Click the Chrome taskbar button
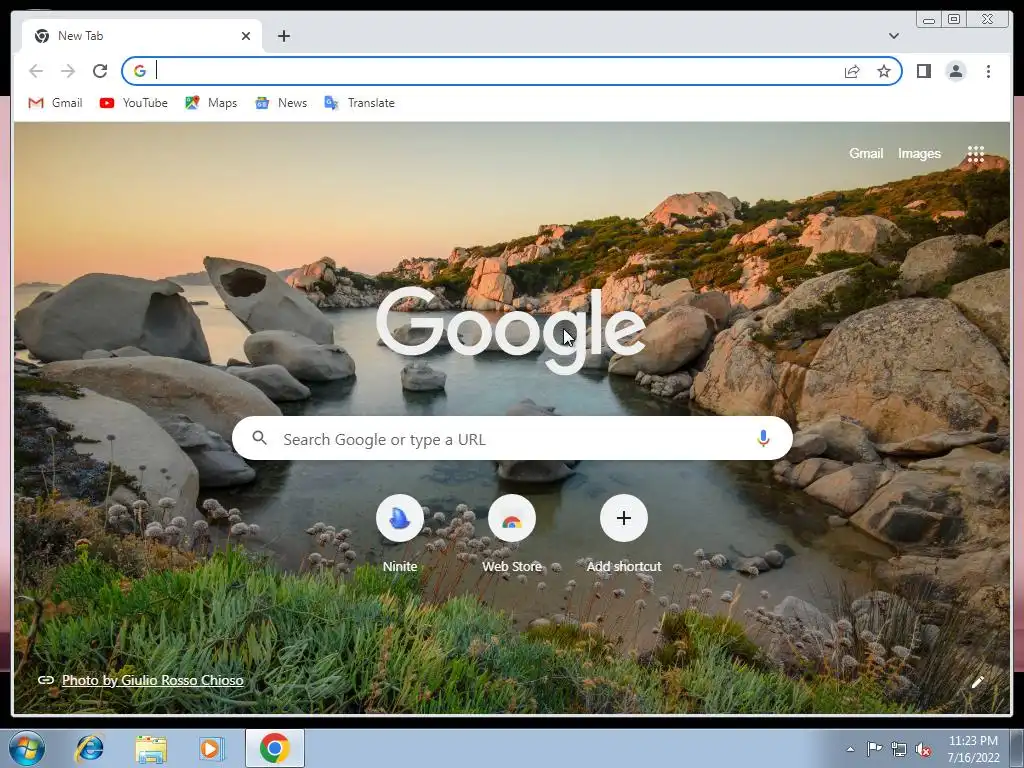1024x768 pixels. click(x=275, y=748)
